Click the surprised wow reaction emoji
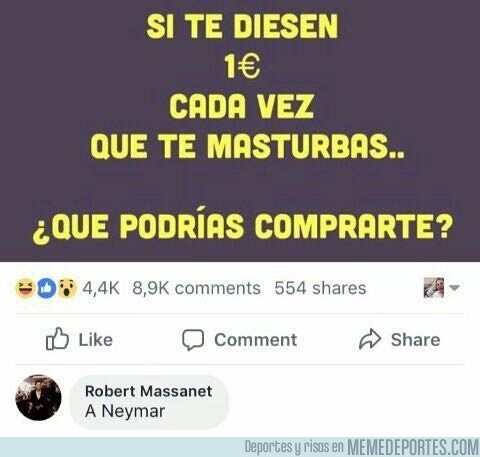The height and width of the screenshot is (457, 480). [67, 288]
